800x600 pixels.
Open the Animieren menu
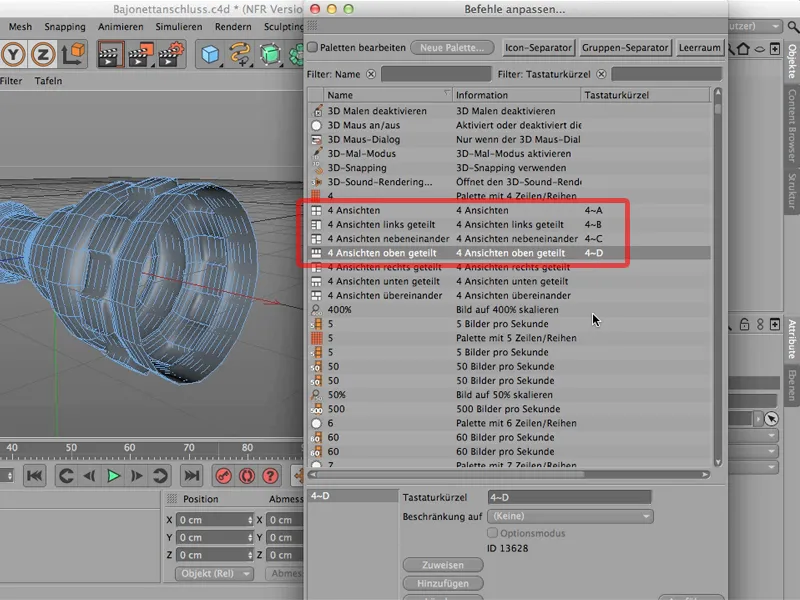120,27
